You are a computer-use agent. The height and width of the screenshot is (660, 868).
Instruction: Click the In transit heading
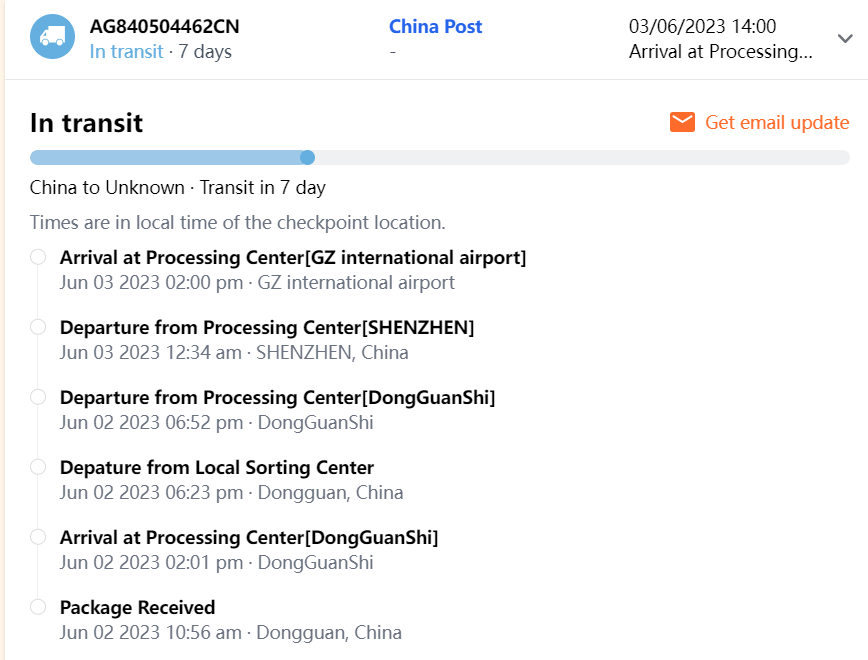pos(86,123)
